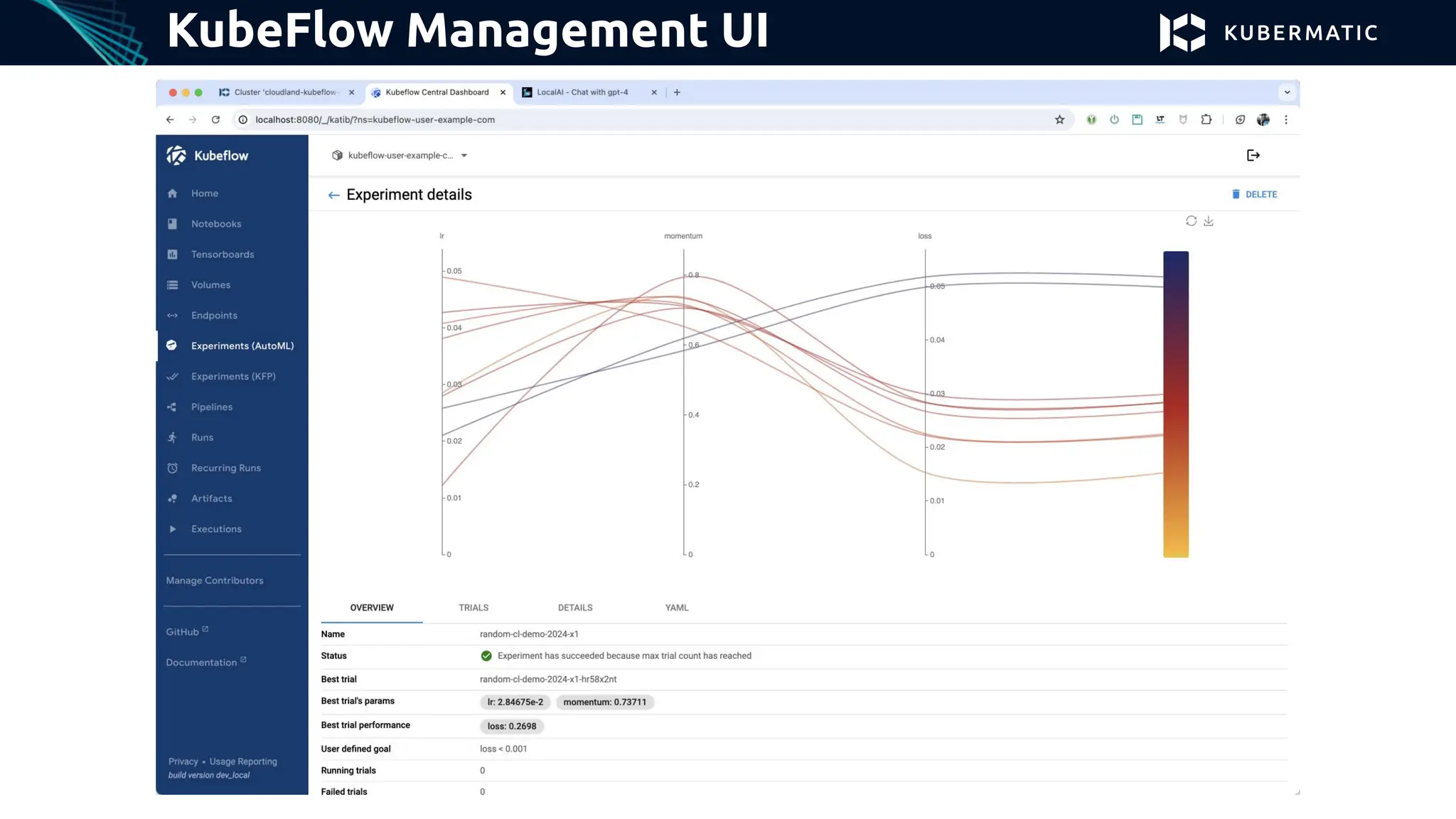Open the namespace selector dropdown
Image resolution: width=1456 pixels, height=819 pixels.
400,156
